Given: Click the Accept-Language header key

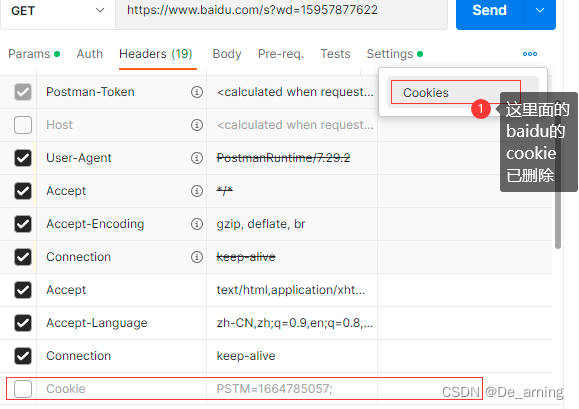Looking at the screenshot, I should coord(97,323).
